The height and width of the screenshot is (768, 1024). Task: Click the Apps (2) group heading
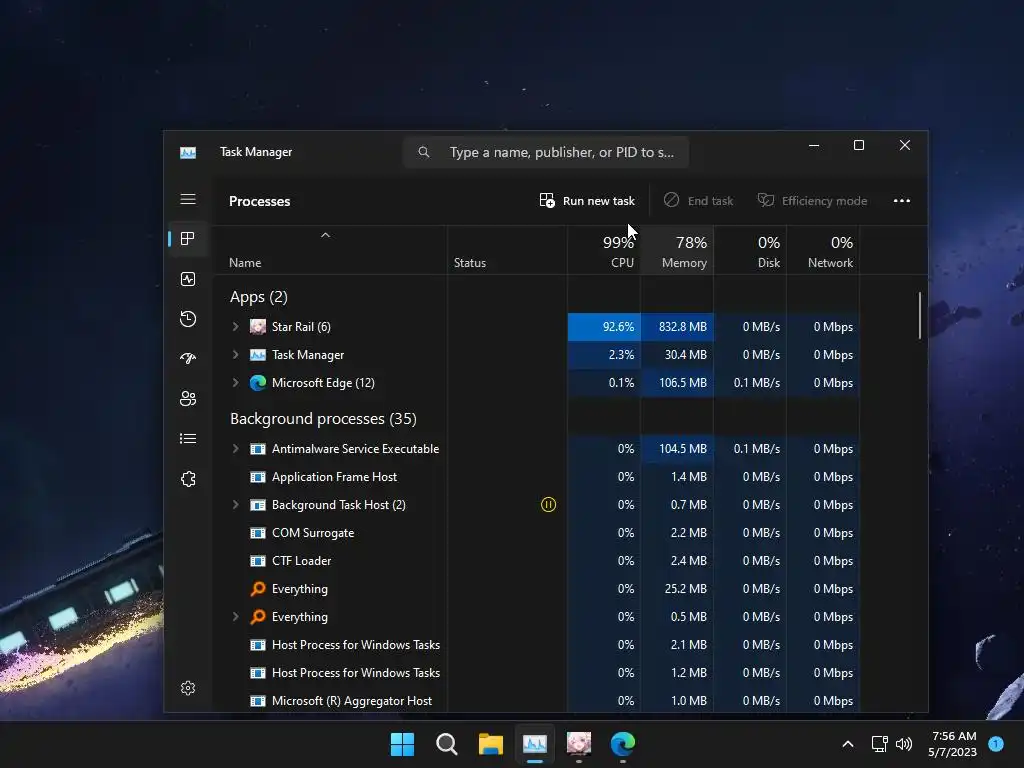tap(259, 297)
